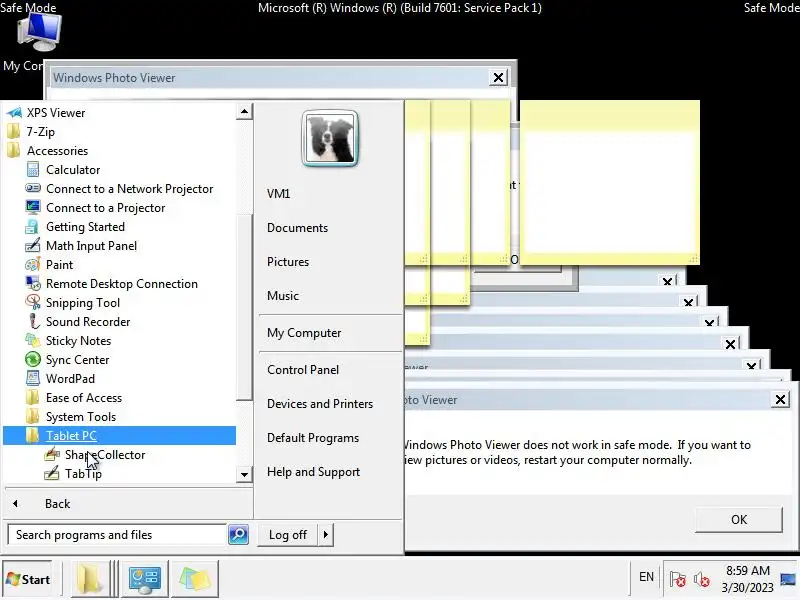Open the shutdown options arrow next to Log off
The image size is (800, 600).
pyautogui.click(x=326, y=535)
